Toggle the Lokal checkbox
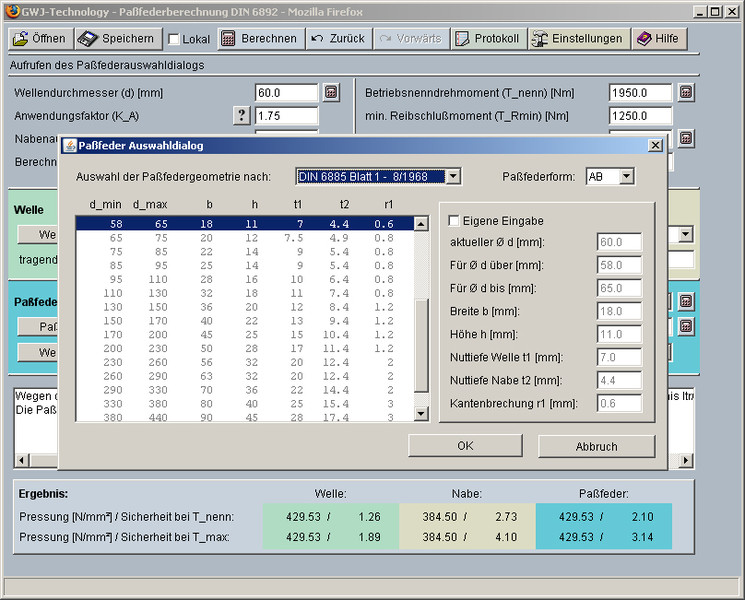This screenshot has height=600, width=745. (175, 39)
